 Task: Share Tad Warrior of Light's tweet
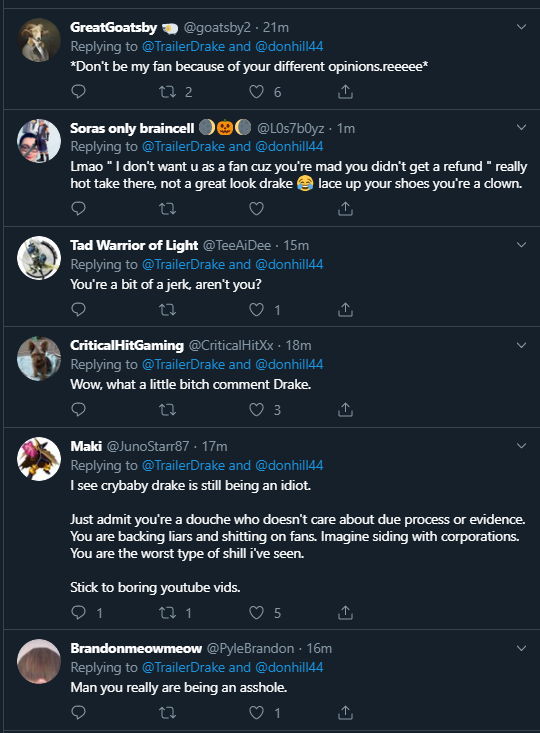point(345,309)
